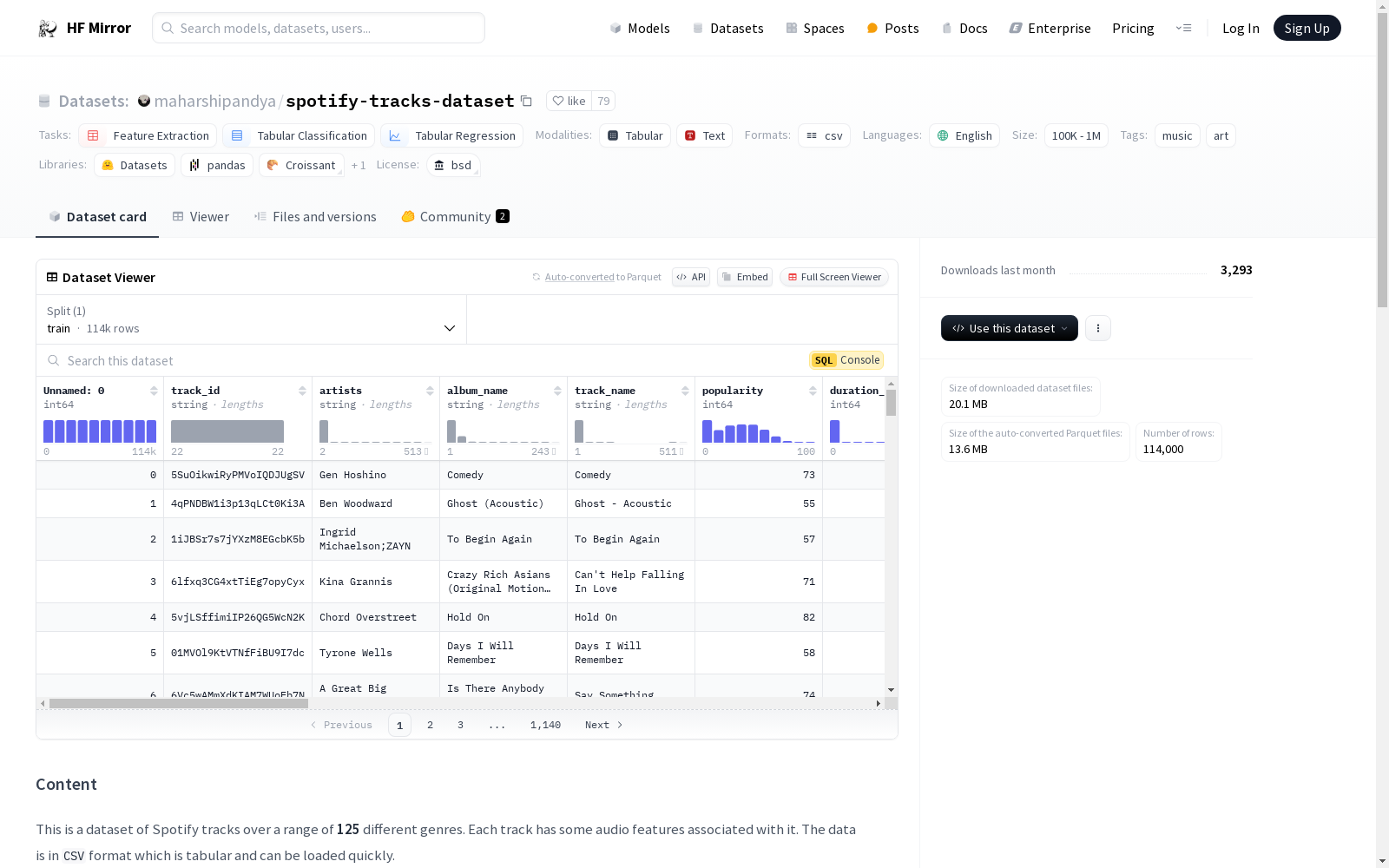Go to page 3 of the dataset

pyautogui.click(x=460, y=725)
